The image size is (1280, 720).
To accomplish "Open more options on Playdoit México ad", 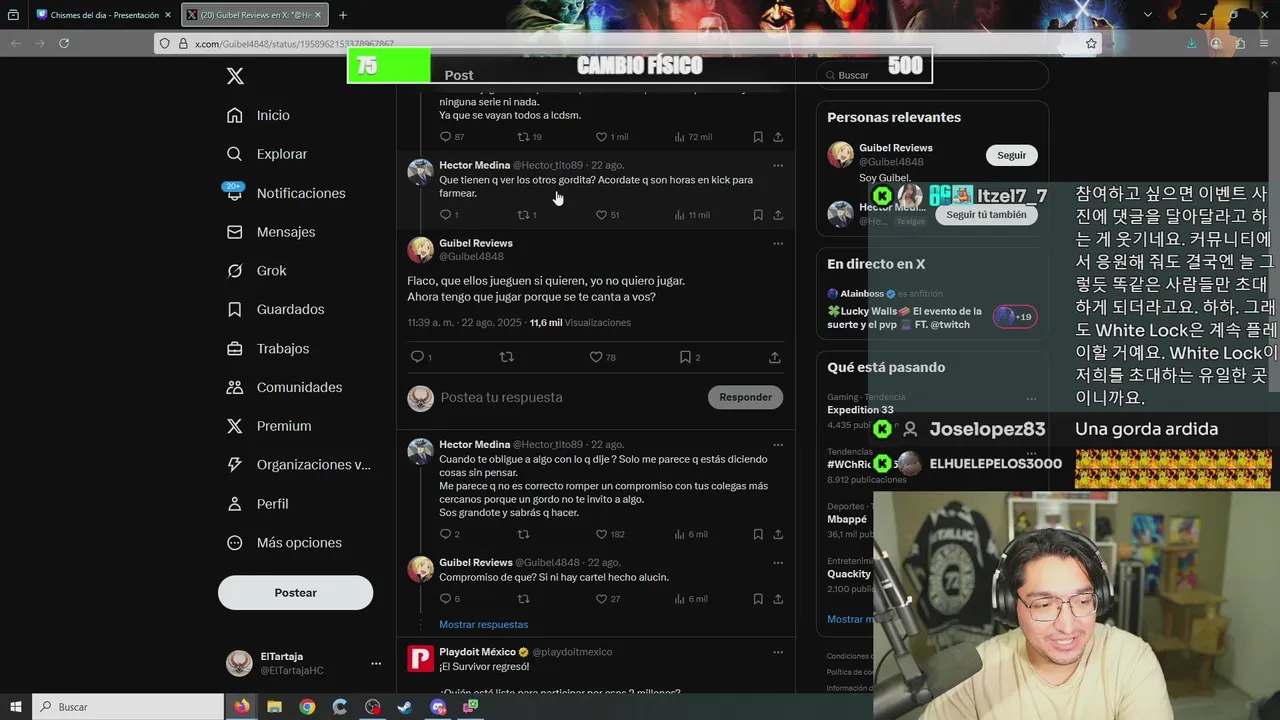I will [x=778, y=652].
